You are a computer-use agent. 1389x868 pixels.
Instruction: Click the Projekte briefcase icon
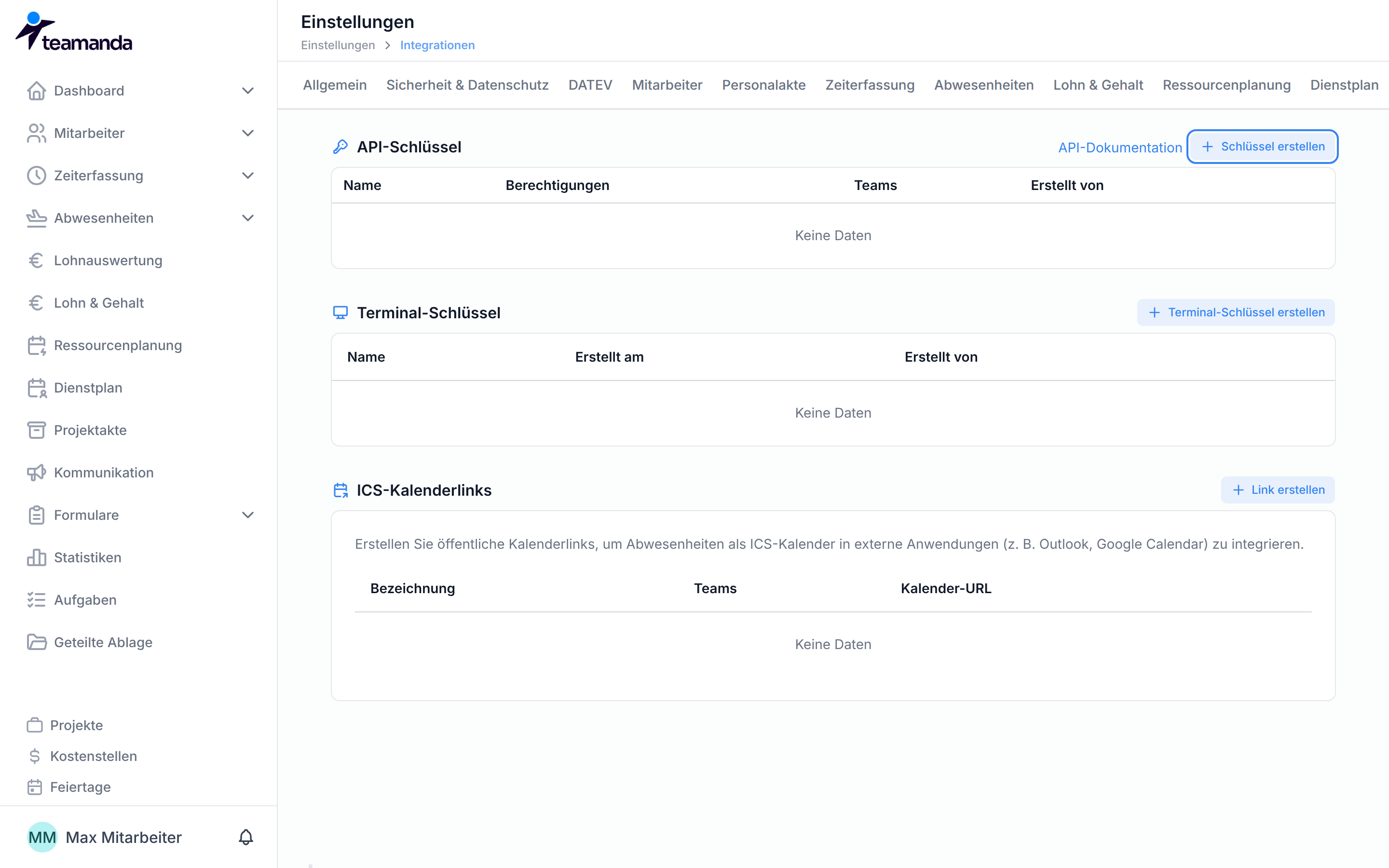tap(35, 726)
